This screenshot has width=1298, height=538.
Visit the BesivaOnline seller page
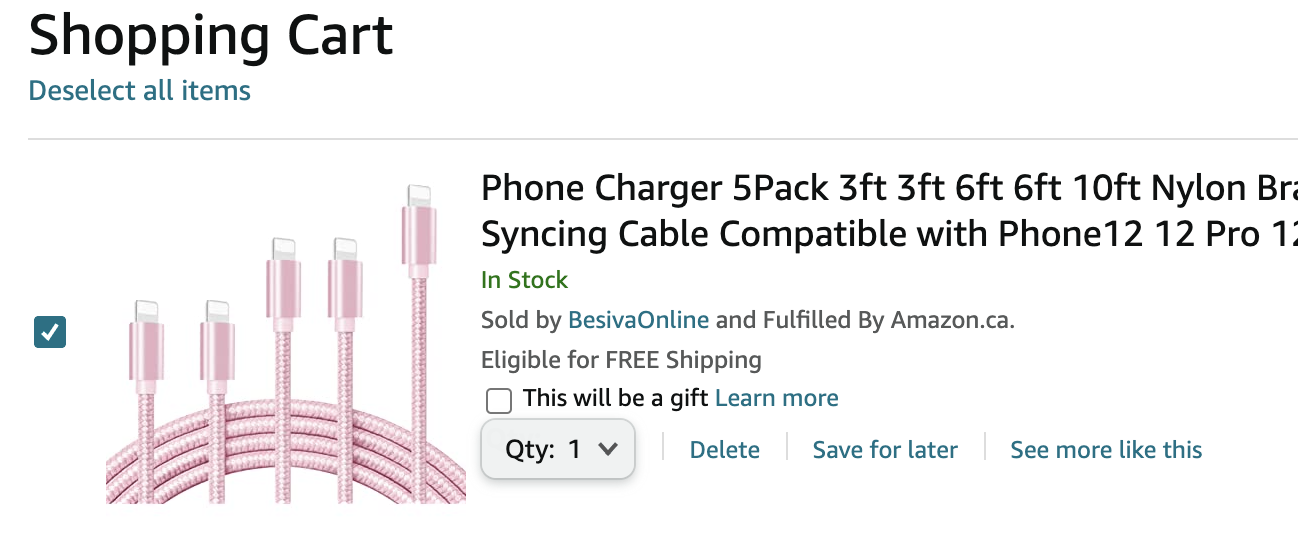(x=638, y=321)
